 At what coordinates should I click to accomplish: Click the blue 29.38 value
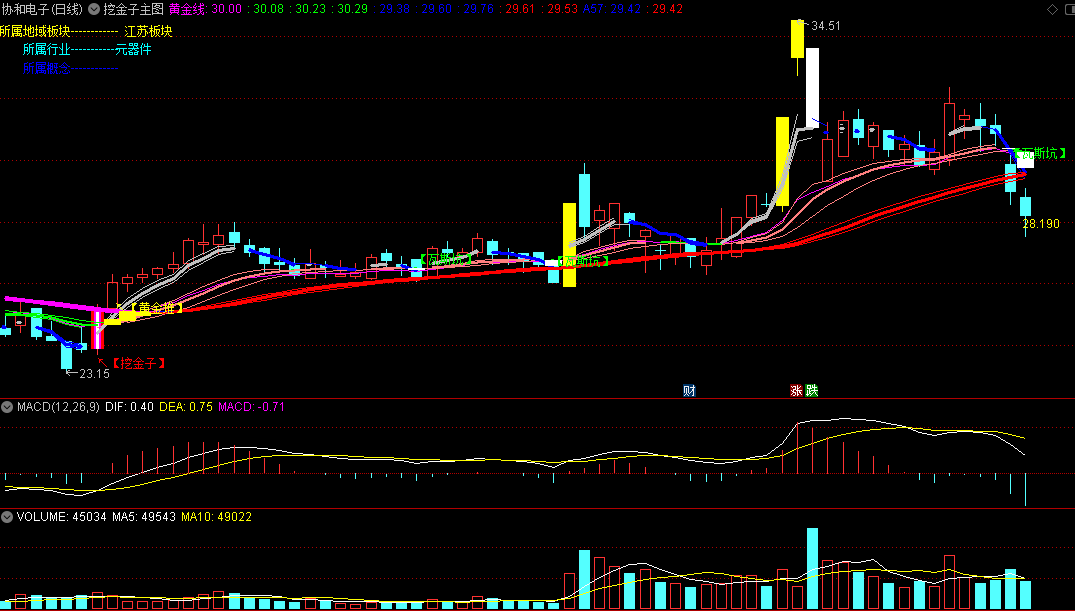[x=394, y=9]
